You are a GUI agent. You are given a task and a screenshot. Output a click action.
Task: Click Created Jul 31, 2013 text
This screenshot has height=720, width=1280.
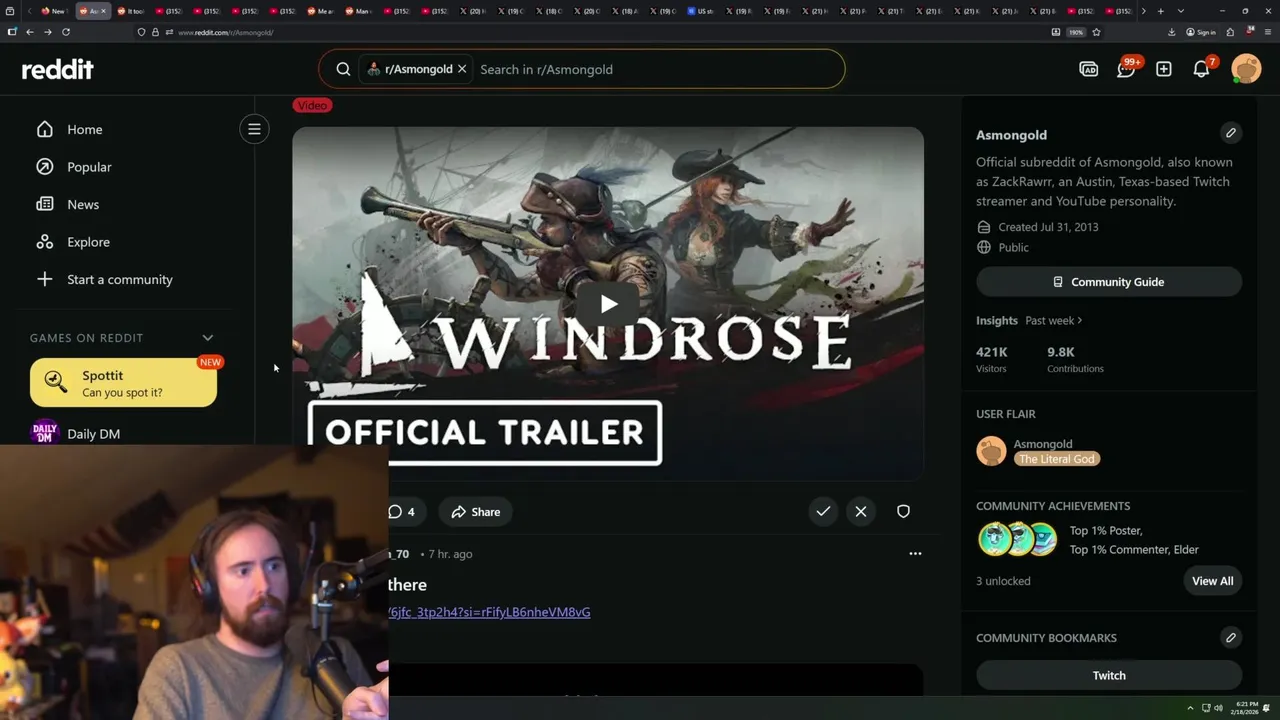1048,227
